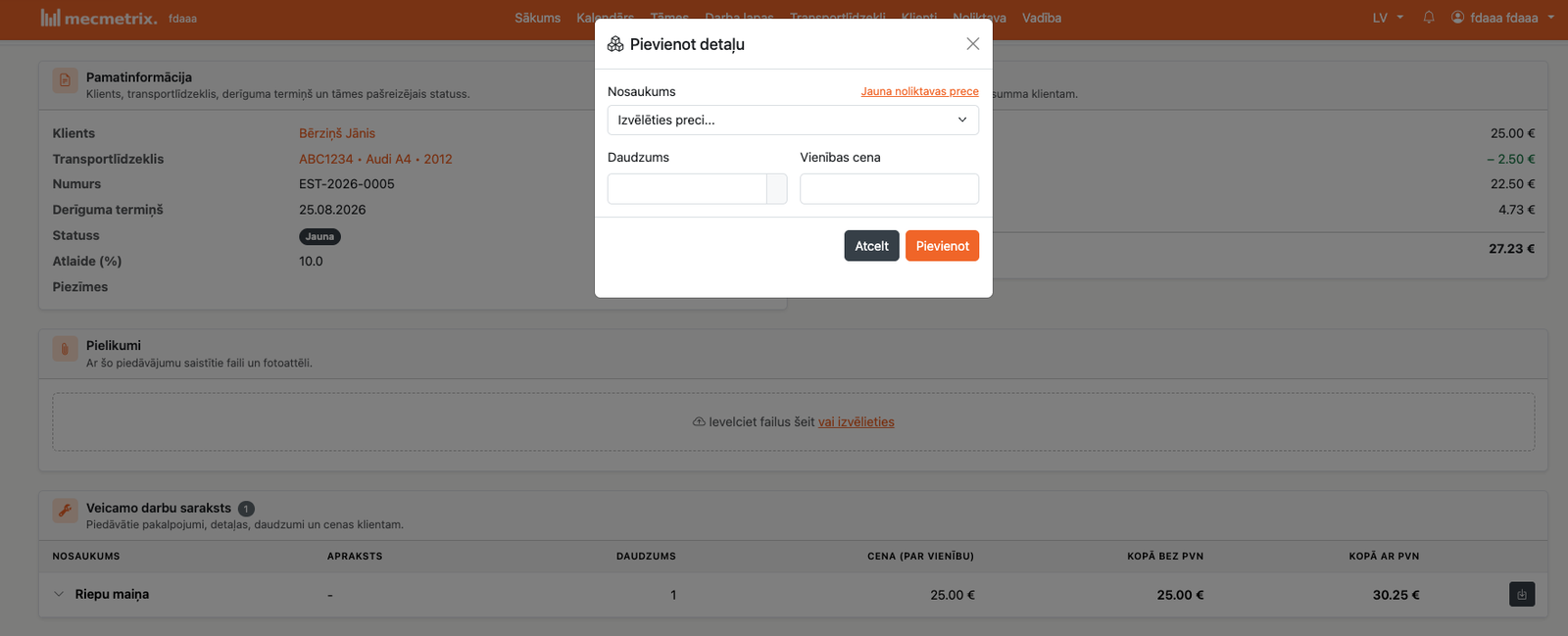Click the notification bell icon
This screenshot has height=636, width=1568.
click(1429, 18)
